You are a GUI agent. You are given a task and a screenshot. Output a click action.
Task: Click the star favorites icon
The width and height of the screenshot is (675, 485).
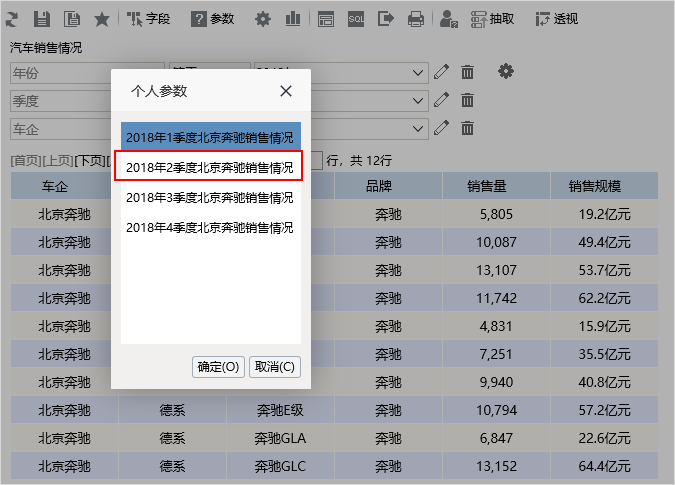[x=102, y=19]
